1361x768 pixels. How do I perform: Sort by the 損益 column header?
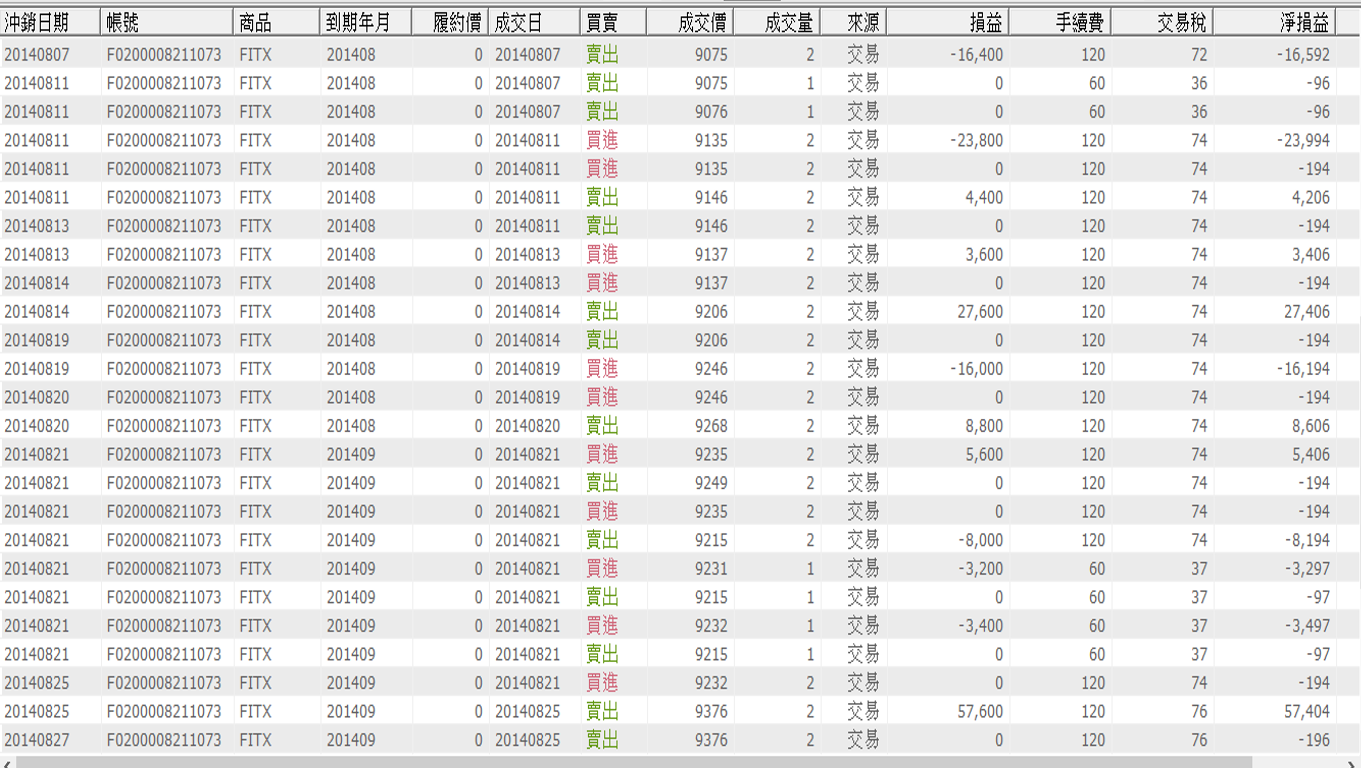947,22
